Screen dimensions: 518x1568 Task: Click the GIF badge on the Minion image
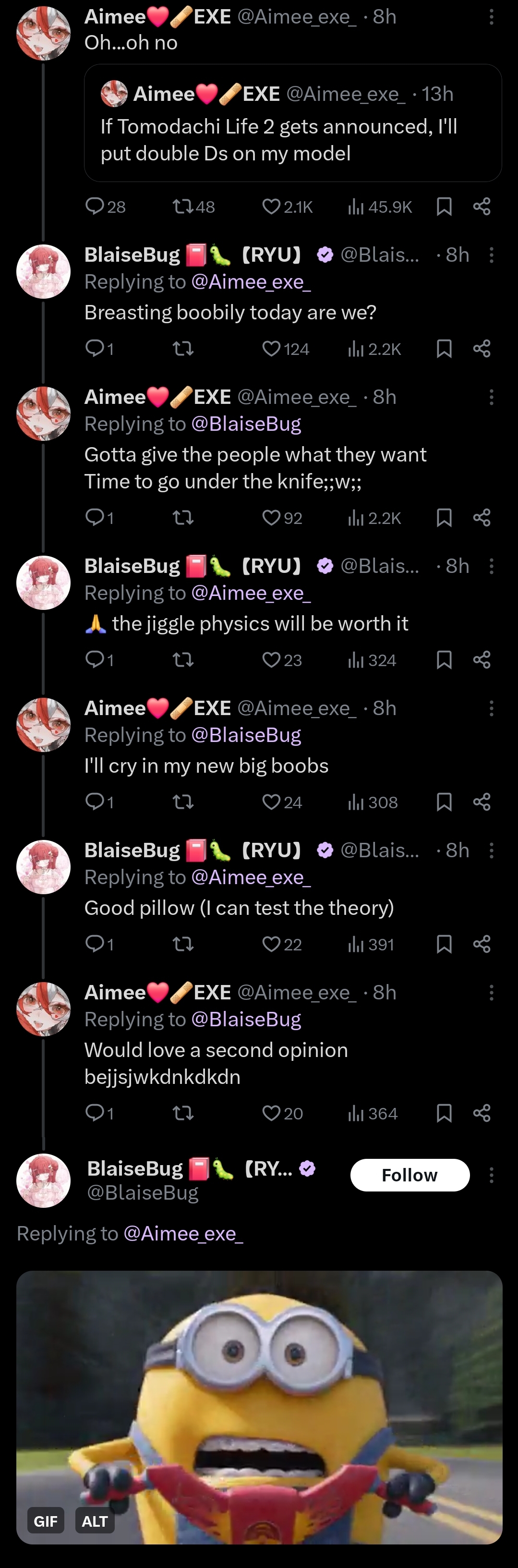point(46,1520)
